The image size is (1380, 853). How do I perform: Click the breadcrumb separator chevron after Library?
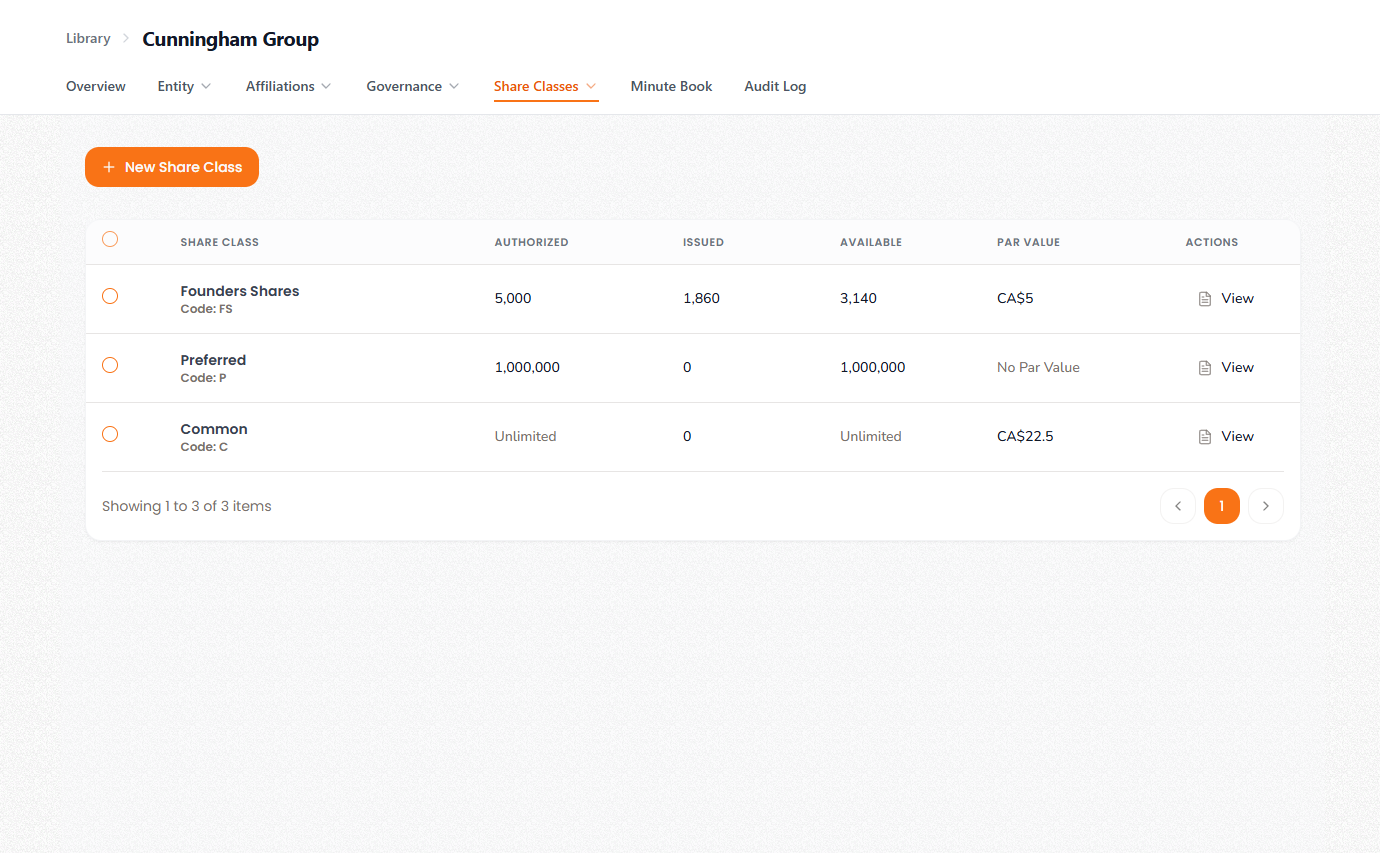pos(126,39)
